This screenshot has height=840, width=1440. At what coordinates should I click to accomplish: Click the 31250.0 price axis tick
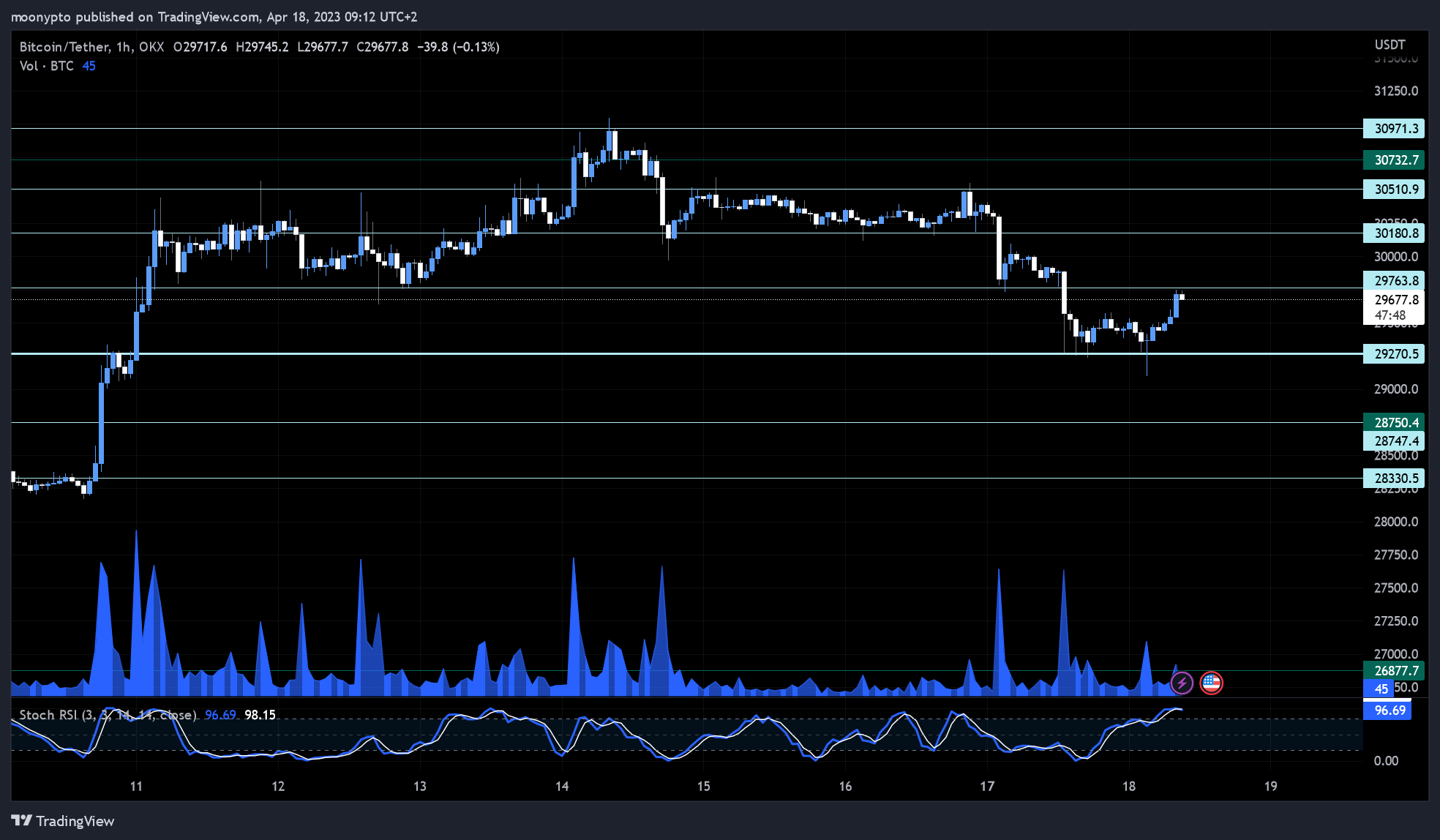click(1396, 91)
